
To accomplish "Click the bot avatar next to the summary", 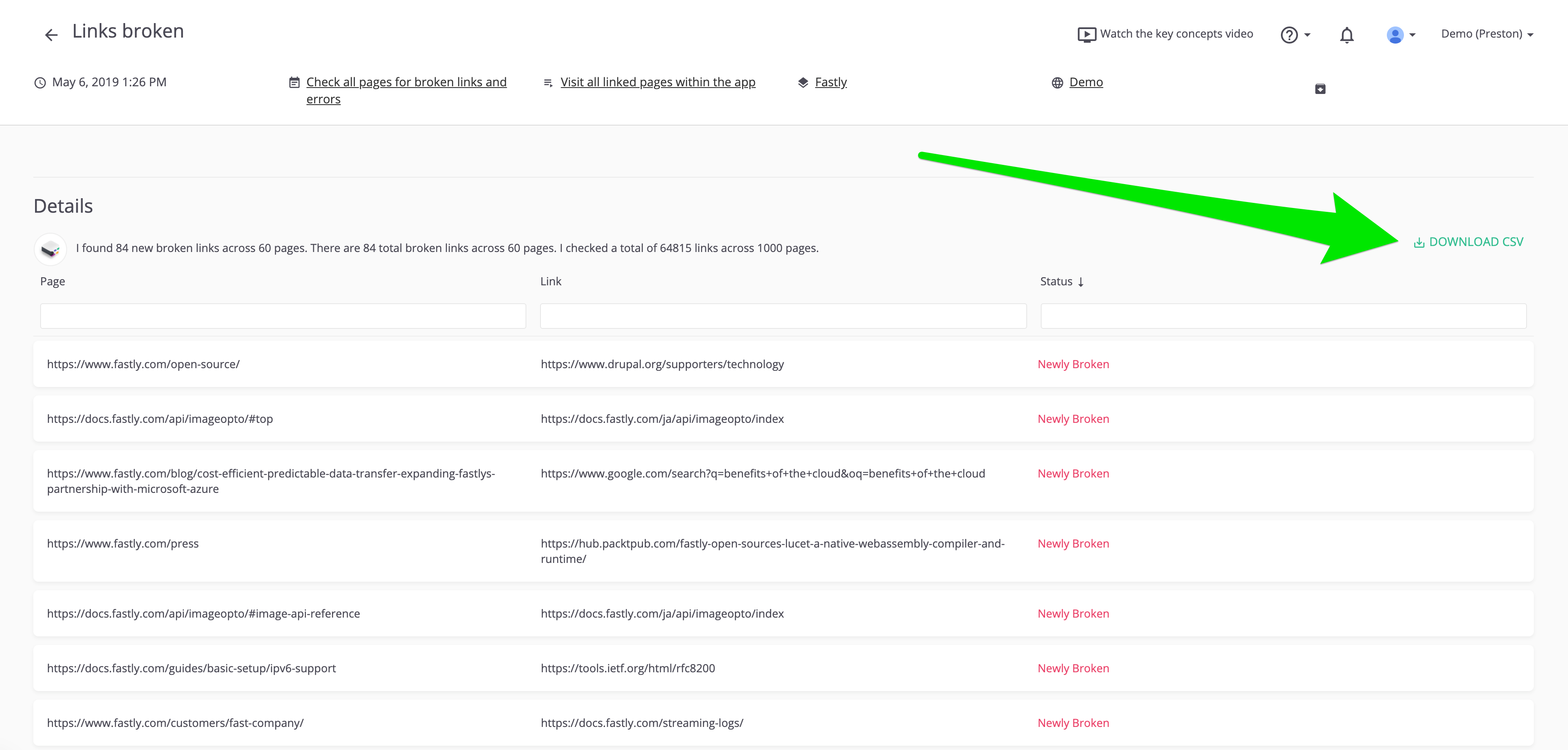I will (x=50, y=249).
